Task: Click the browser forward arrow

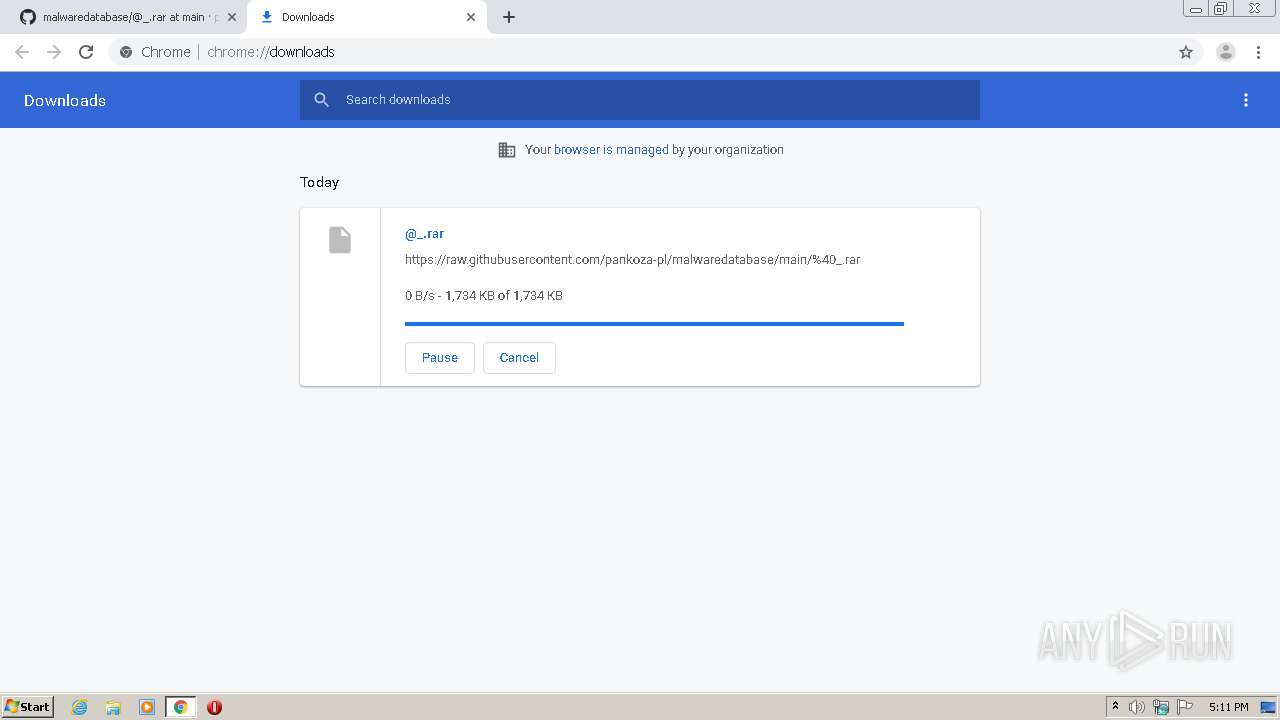Action: click(x=54, y=52)
